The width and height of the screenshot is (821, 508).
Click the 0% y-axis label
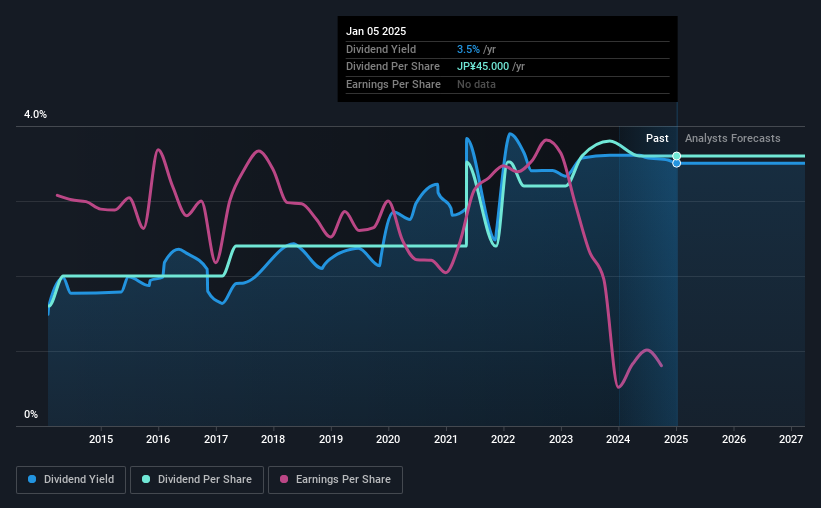pyautogui.click(x=31, y=414)
